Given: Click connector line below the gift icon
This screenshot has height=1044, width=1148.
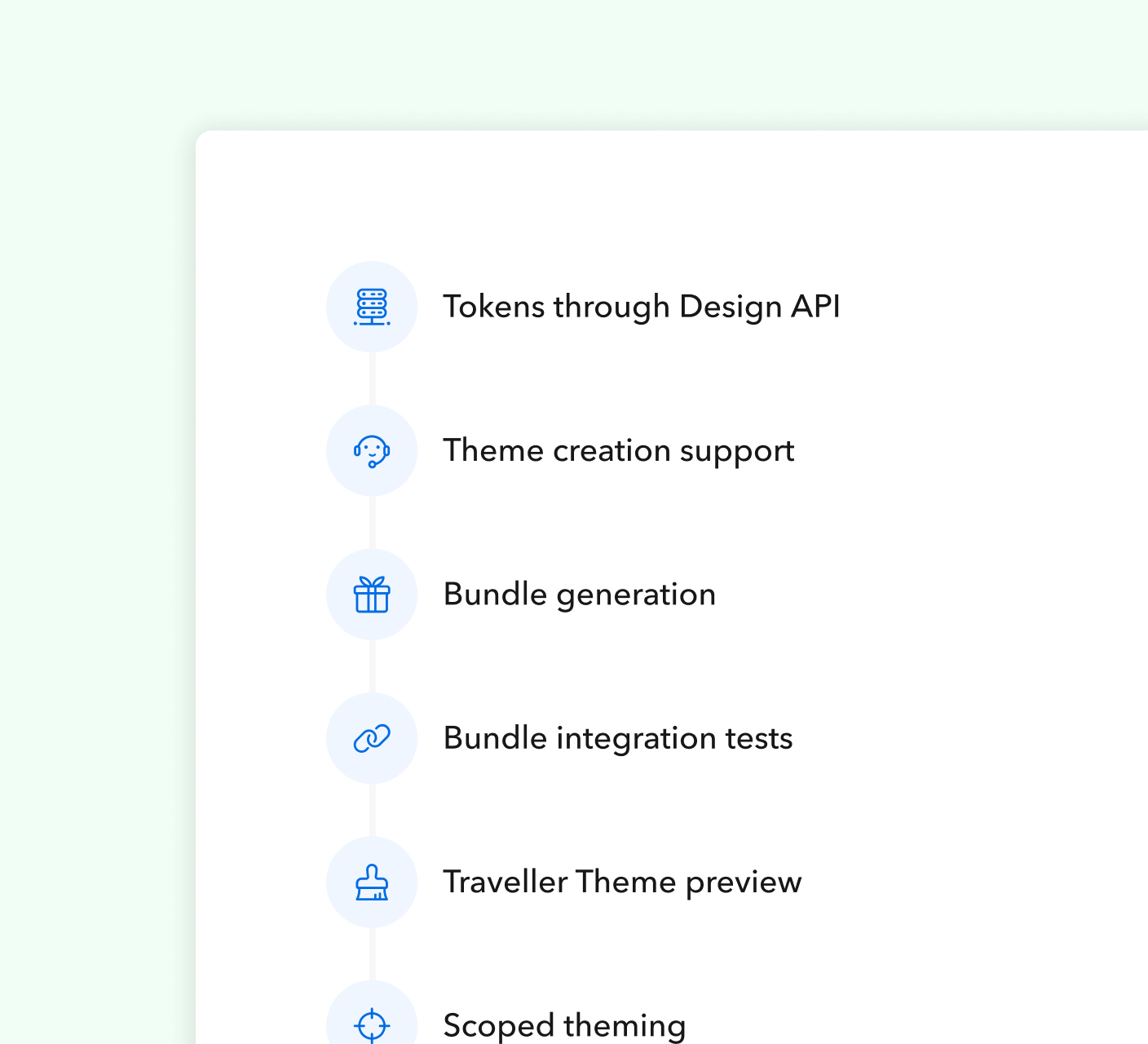Looking at the screenshot, I should 373,666.
